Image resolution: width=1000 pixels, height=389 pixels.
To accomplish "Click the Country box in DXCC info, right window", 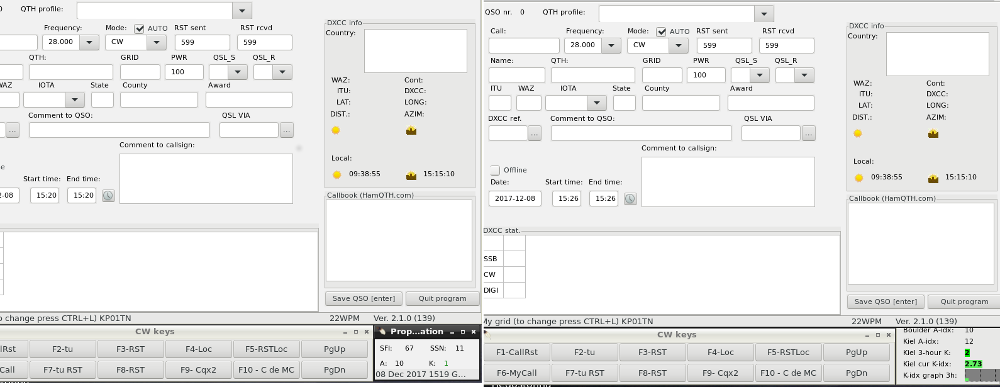I will pos(938,54).
